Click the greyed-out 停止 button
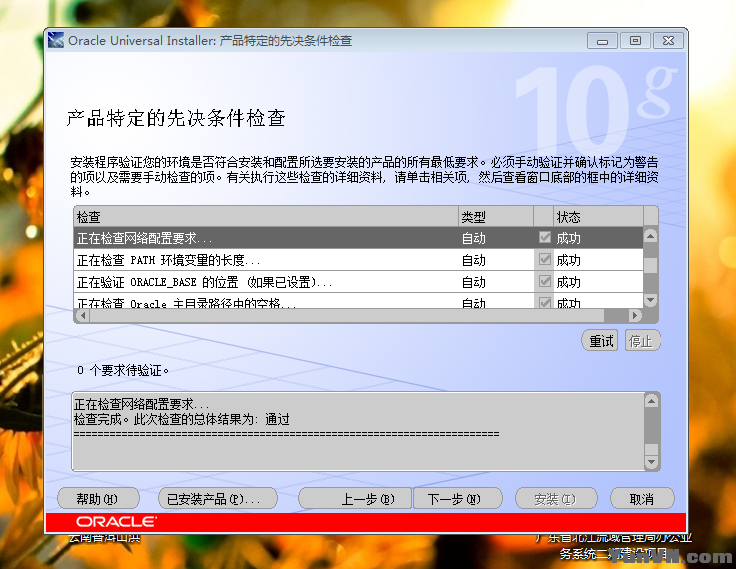Image resolution: width=736 pixels, height=569 pixels. 642,341
